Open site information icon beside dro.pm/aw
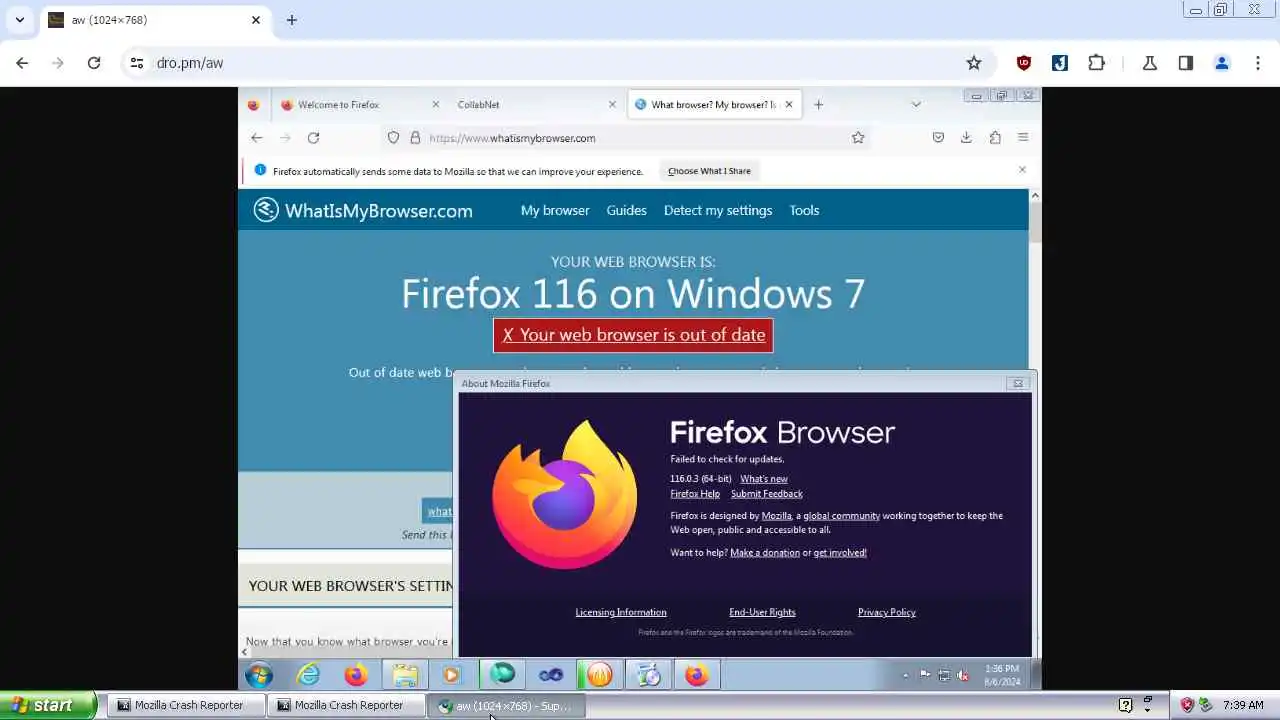This screenshot has height=720, width=1280. 137,63
